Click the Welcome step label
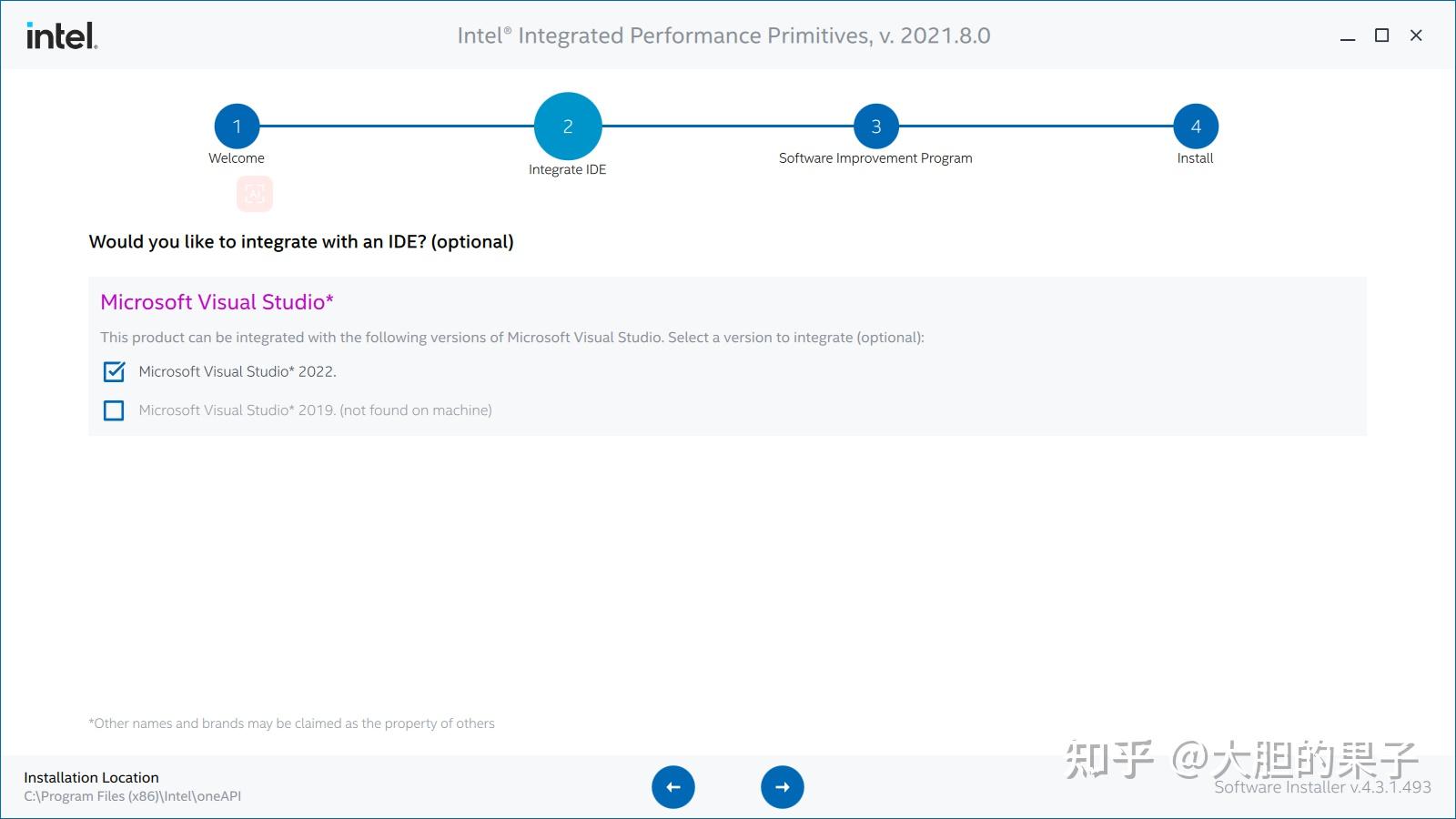 pyautogui.click(x=237, y=157)
